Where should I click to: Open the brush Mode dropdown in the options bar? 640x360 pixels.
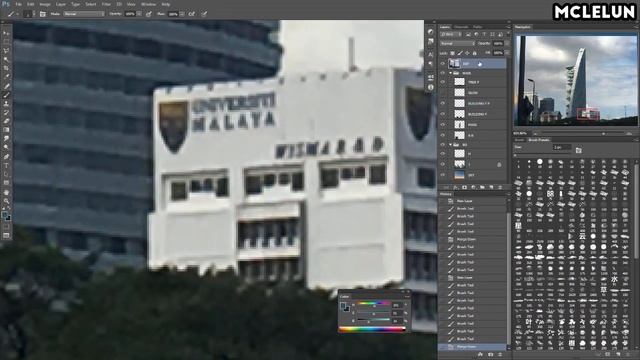click(x=84, y=14)
